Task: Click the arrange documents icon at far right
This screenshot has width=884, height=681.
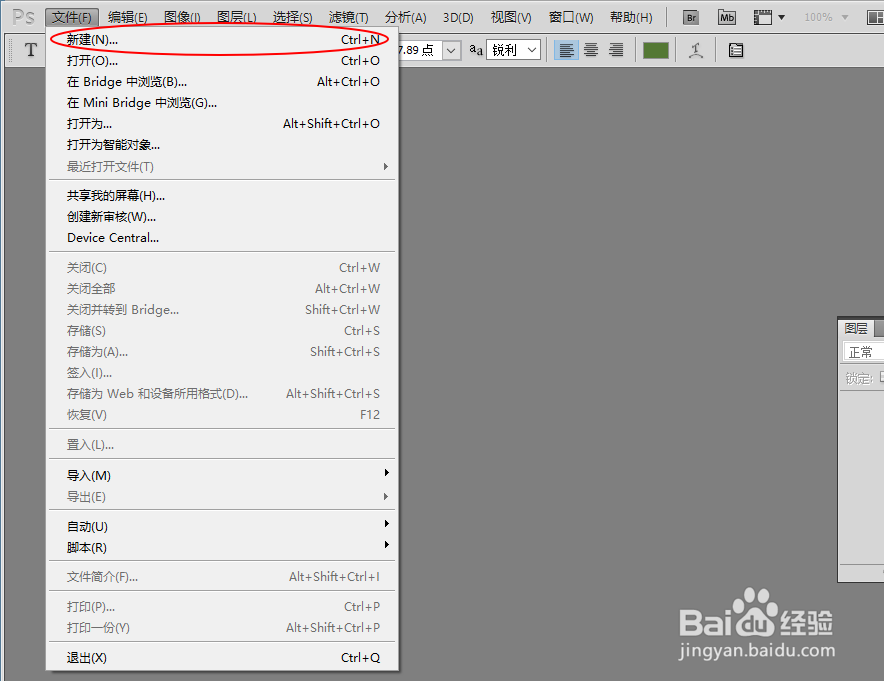Action: tap(875, 17)
